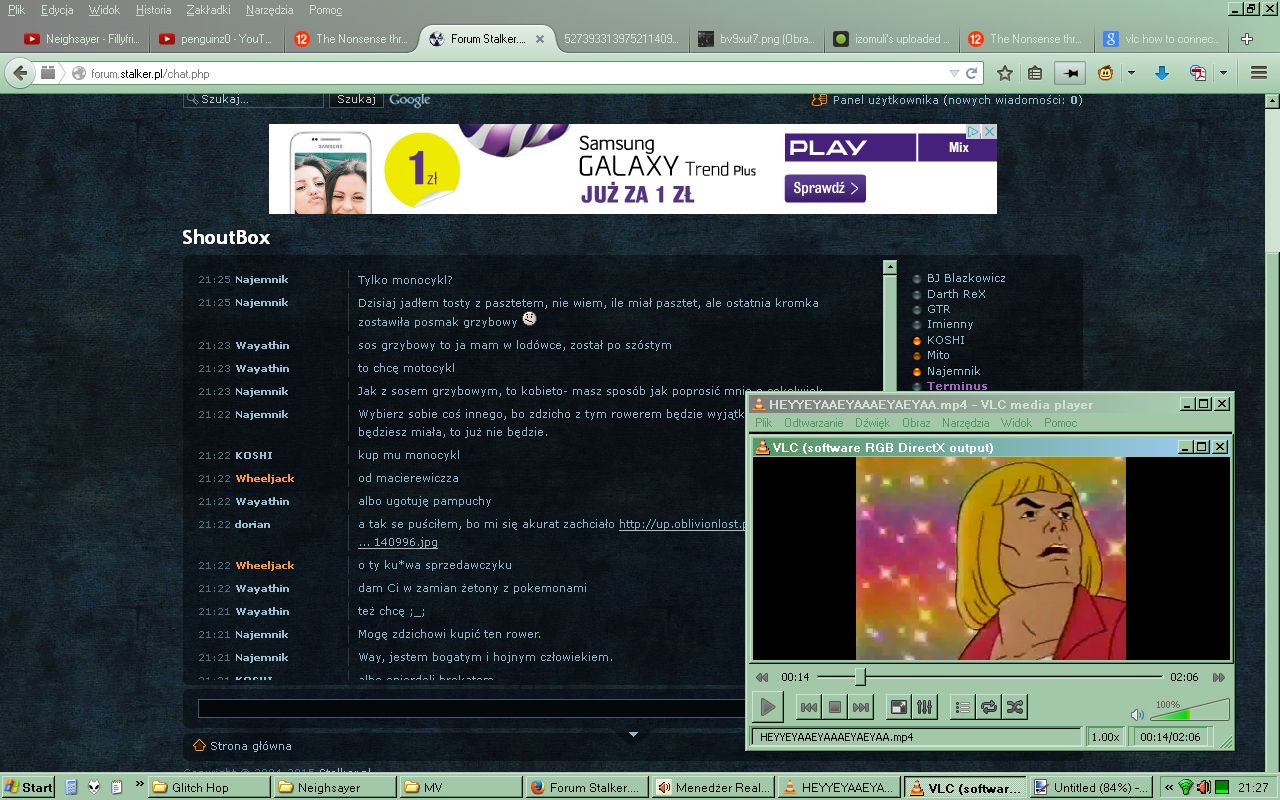1280x800 pixels.
Task: Open VLC Widok menu
Action: pyautogui.click(x=1017, y=423)
